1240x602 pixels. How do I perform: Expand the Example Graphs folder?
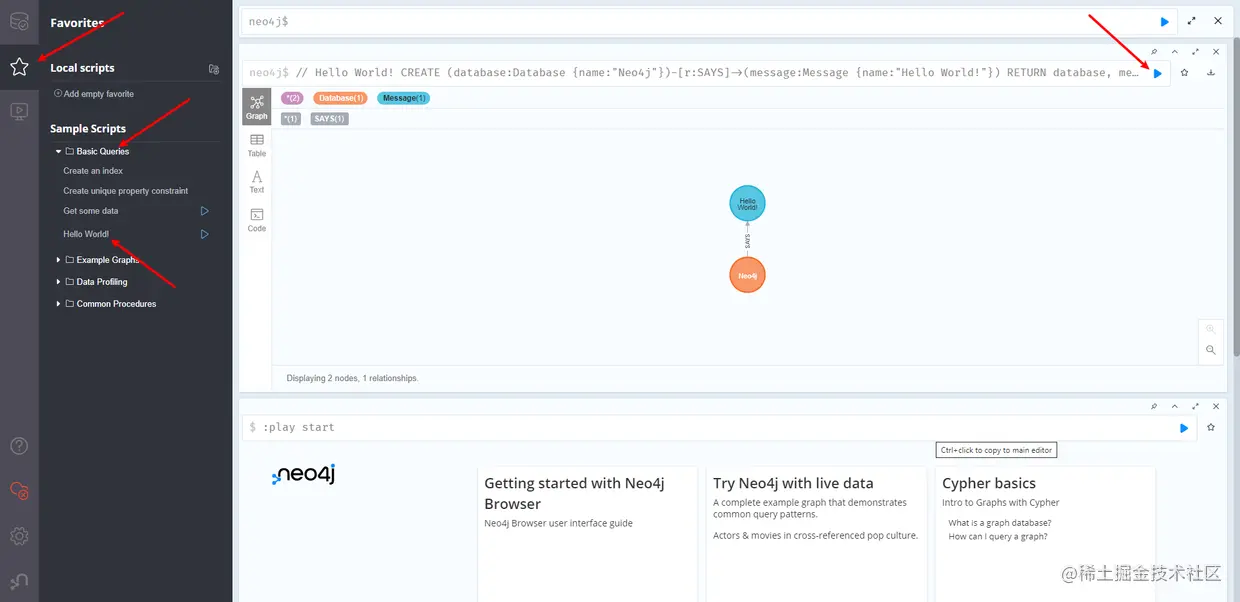pos(59,260)
